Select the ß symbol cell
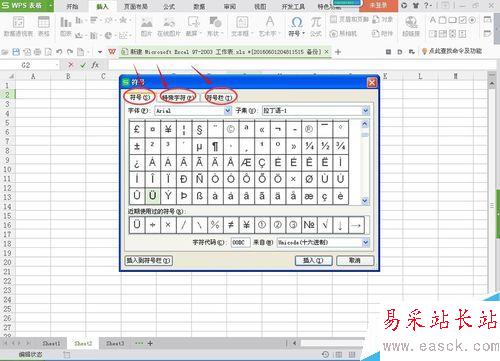This screenshot has height=361, width=500. [x=199, y=196]
